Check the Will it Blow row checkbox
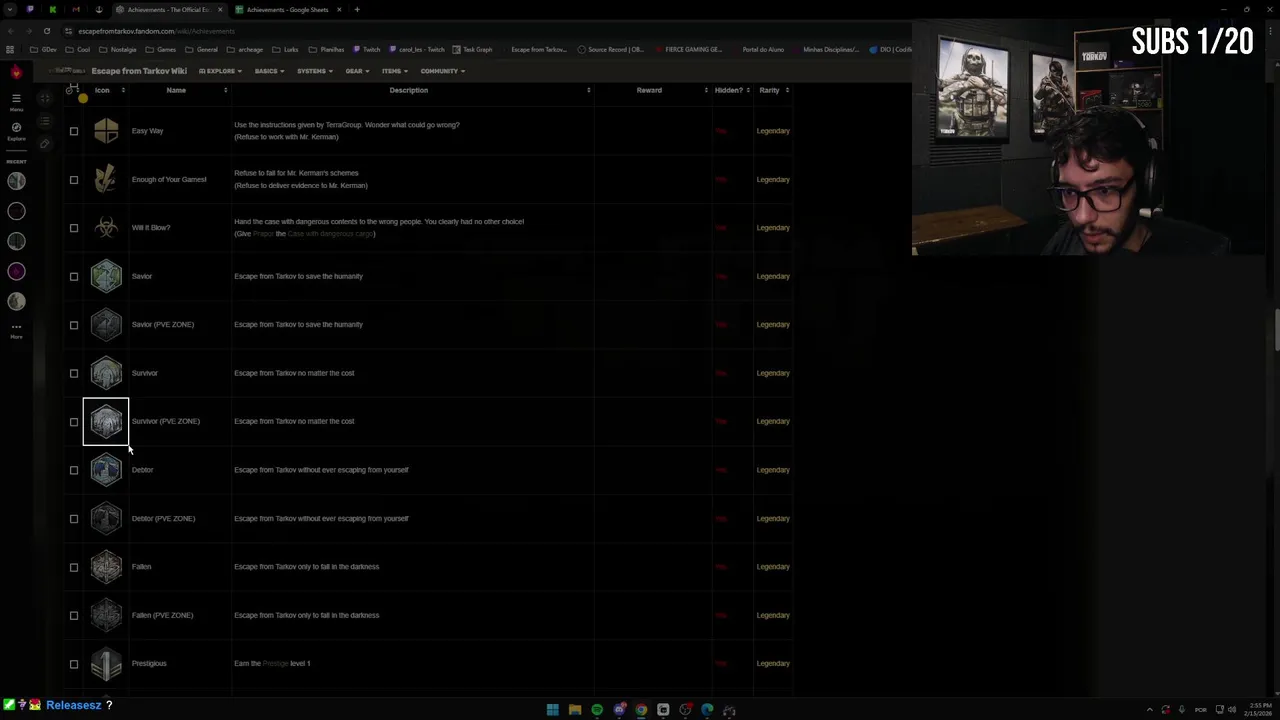 74,228
